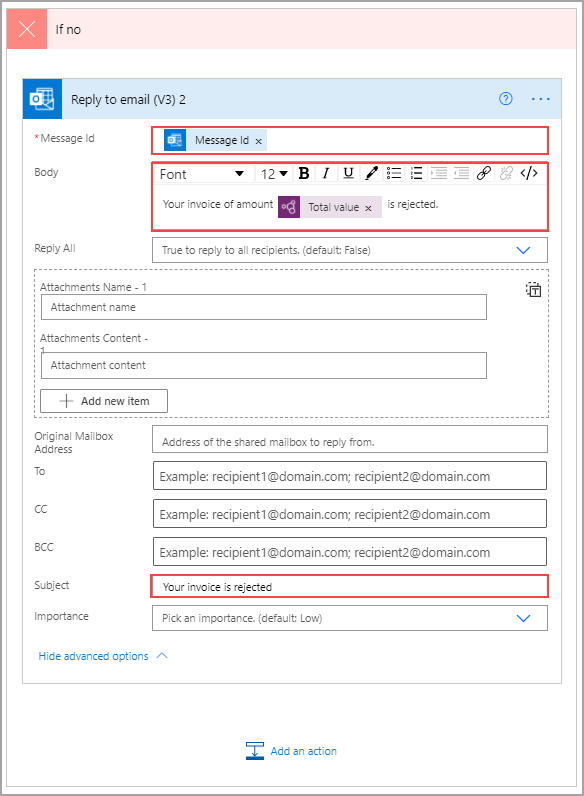Pick the text highlight color pen
Viewport: 584px width, 796px height.
click(371, 174)
